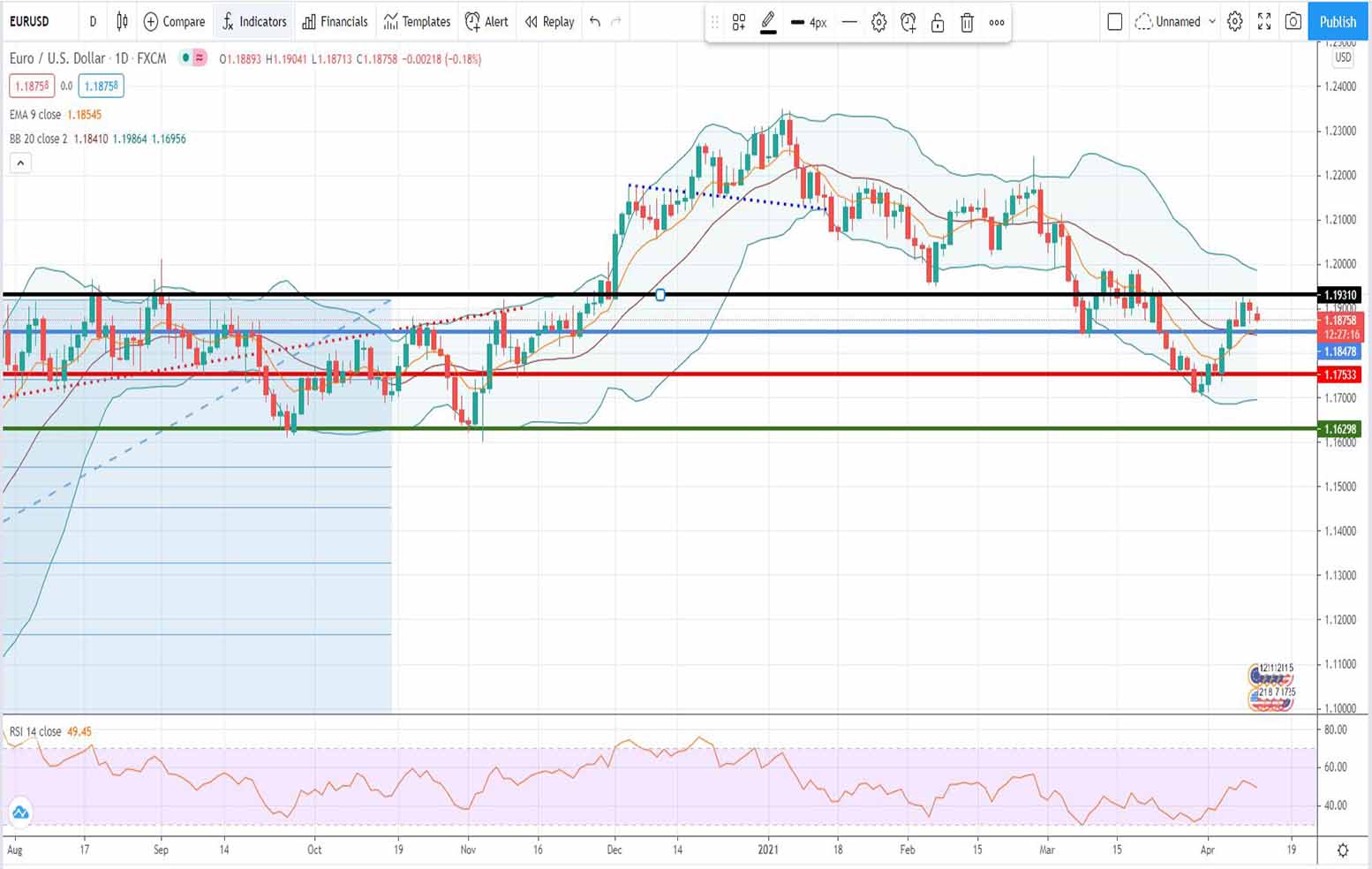Click the undo arrow in toolbar
This screenshot has height=869, width=1372.
pos(595,21)
